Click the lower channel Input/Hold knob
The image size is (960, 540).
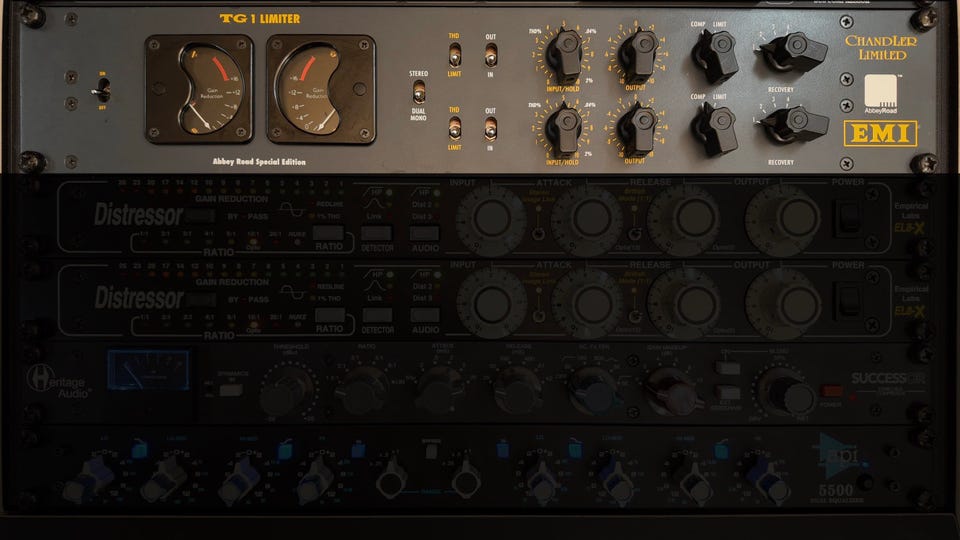[564, 130]
